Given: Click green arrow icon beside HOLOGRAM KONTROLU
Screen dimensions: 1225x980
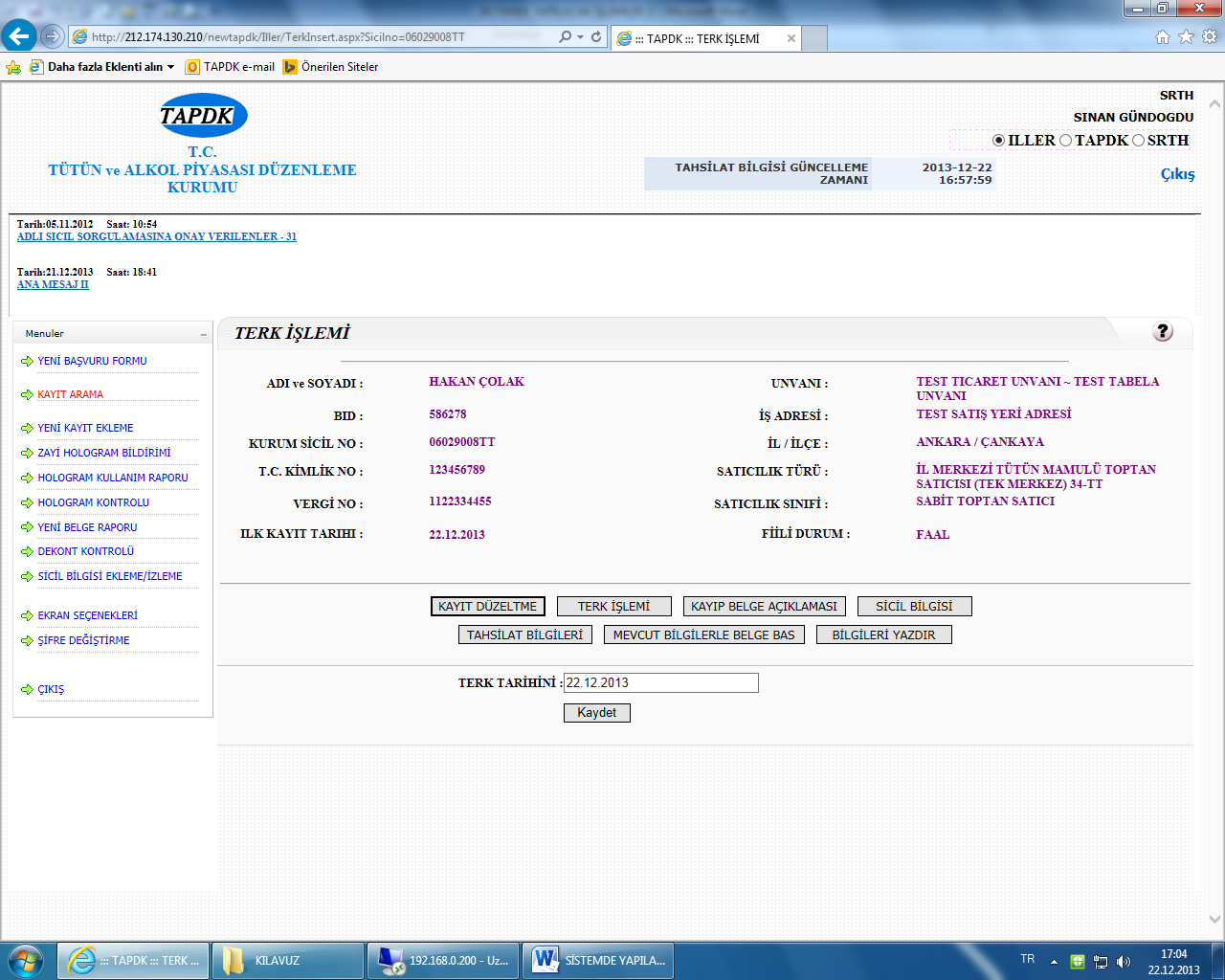Looking at the screenshot, I should click(27, 503).
